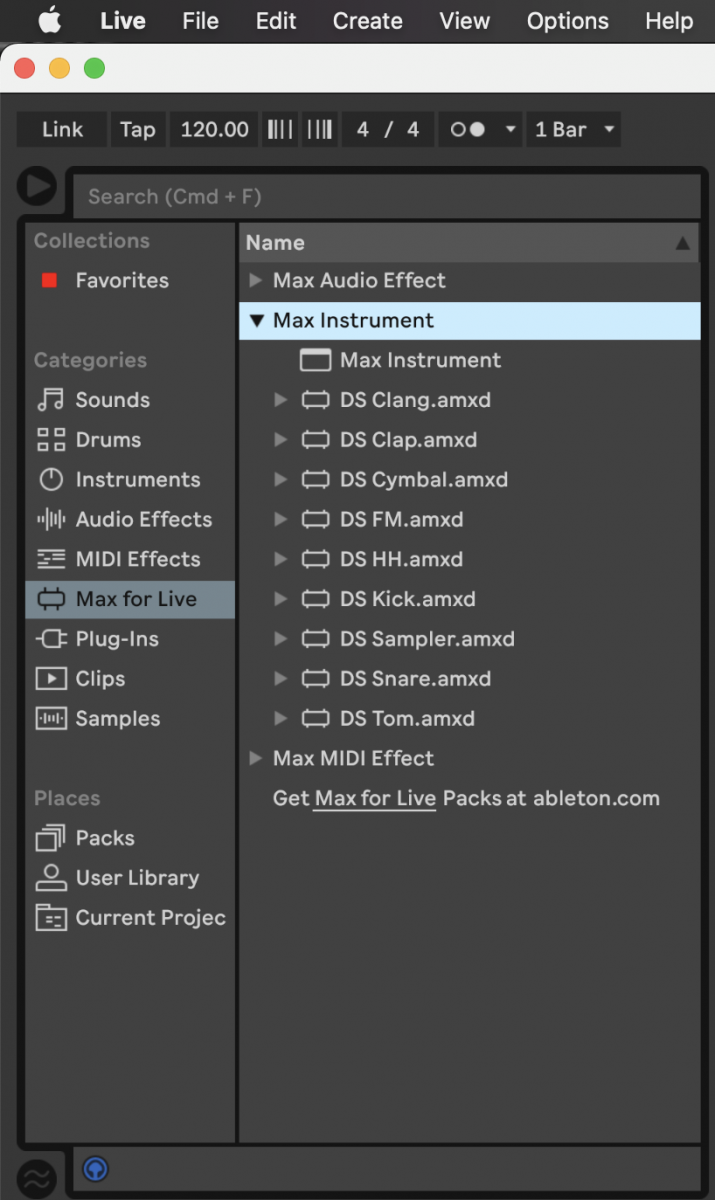
Task: Open the 1 Bar quantization dropdown
Action: [x=574, y=129]
